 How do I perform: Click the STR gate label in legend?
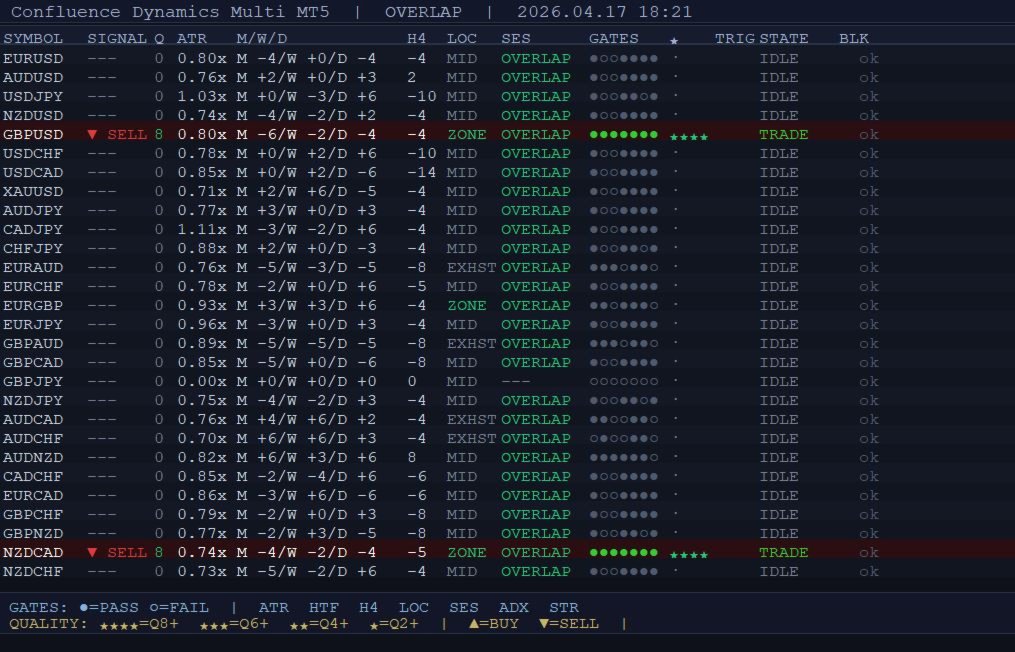pos(564,608)
